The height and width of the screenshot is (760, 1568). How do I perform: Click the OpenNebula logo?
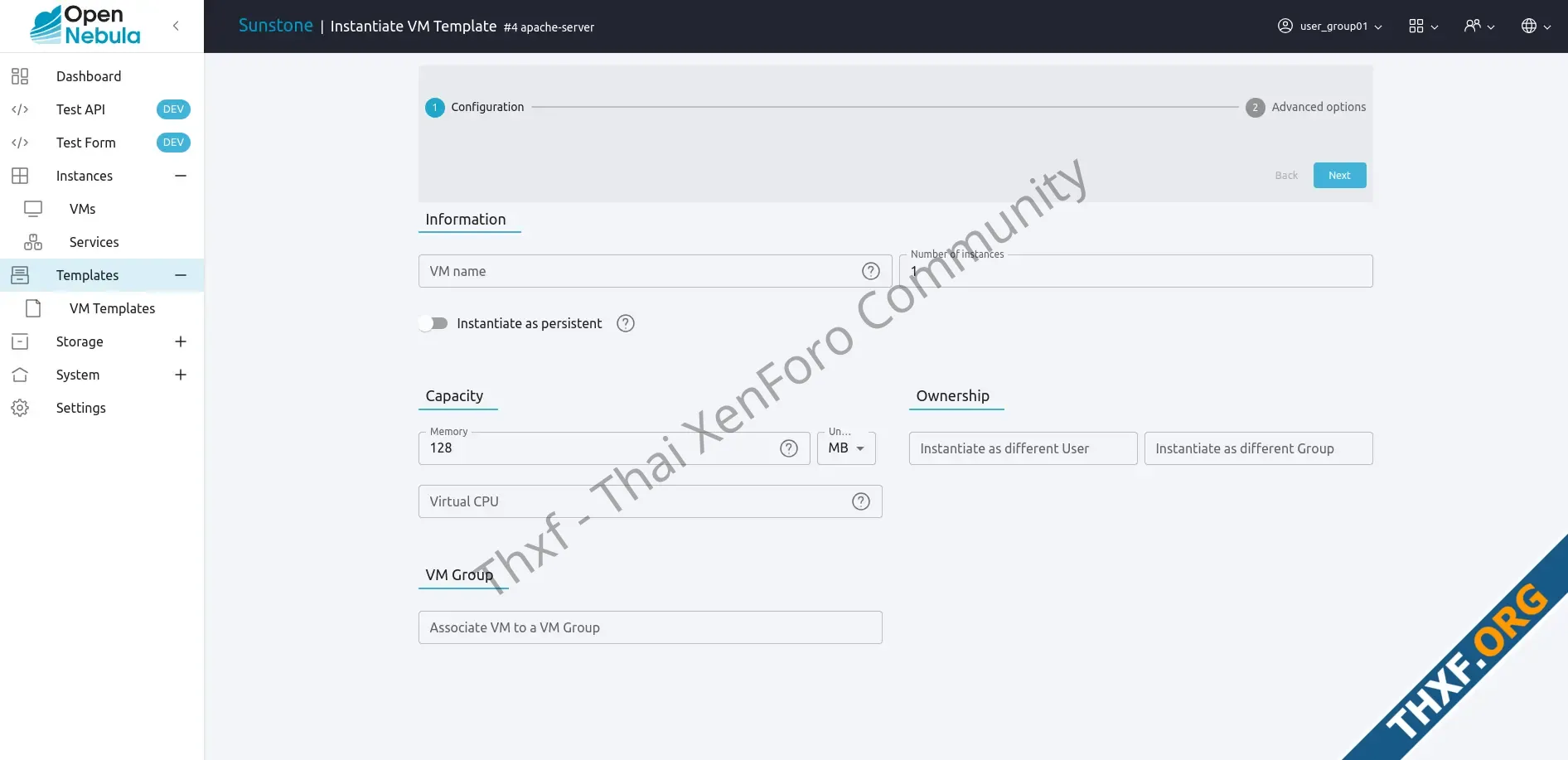(x=85, y=25)
